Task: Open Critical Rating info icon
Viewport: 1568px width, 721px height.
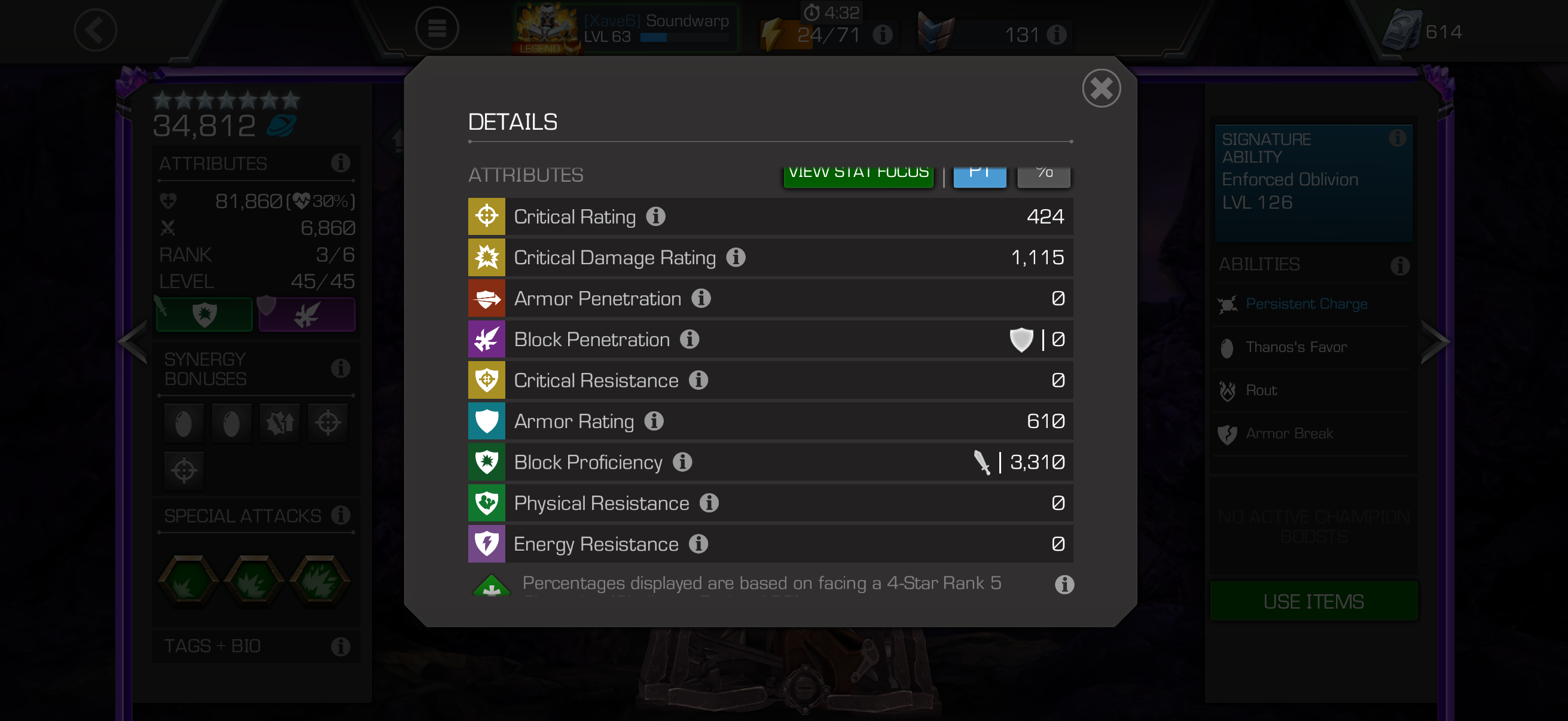Action: click(655, 216)
